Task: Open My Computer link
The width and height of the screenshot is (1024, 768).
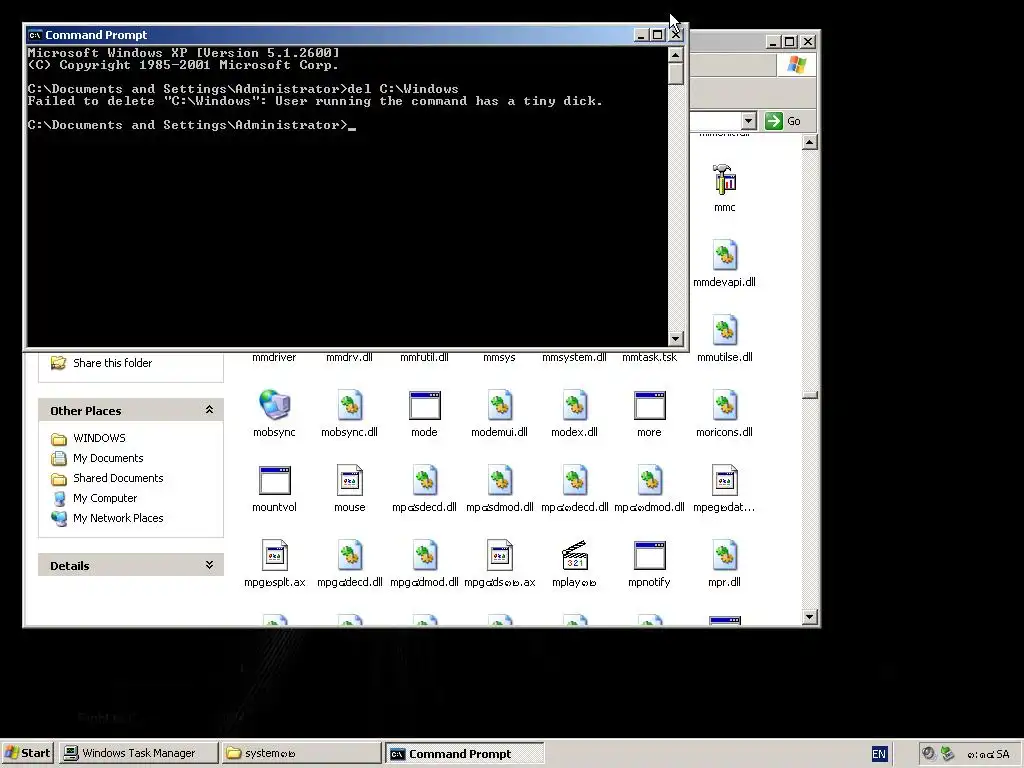Action: 105,498
